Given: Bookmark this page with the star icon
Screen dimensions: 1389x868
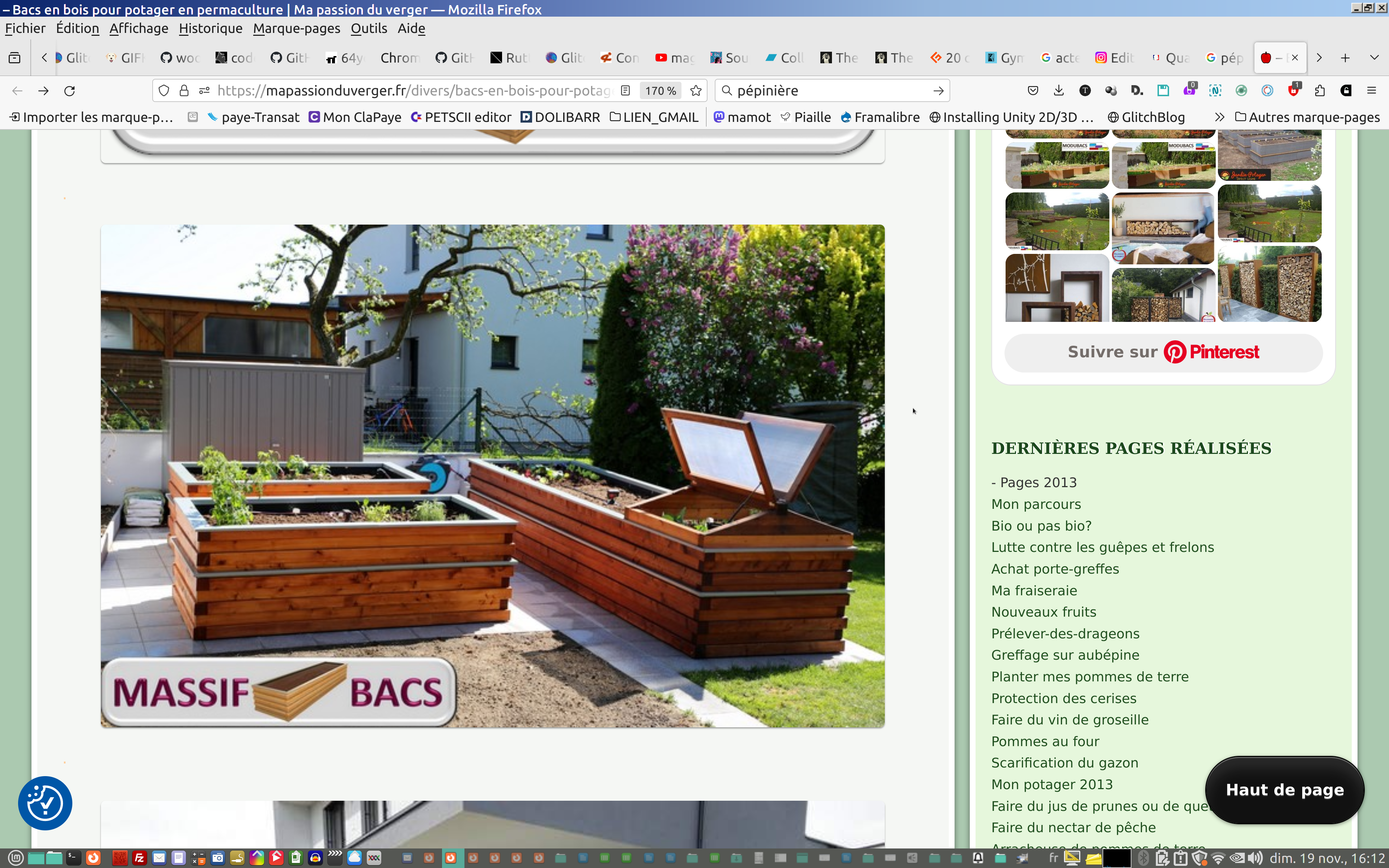Looking at the screenshot, I should point(696,91).
